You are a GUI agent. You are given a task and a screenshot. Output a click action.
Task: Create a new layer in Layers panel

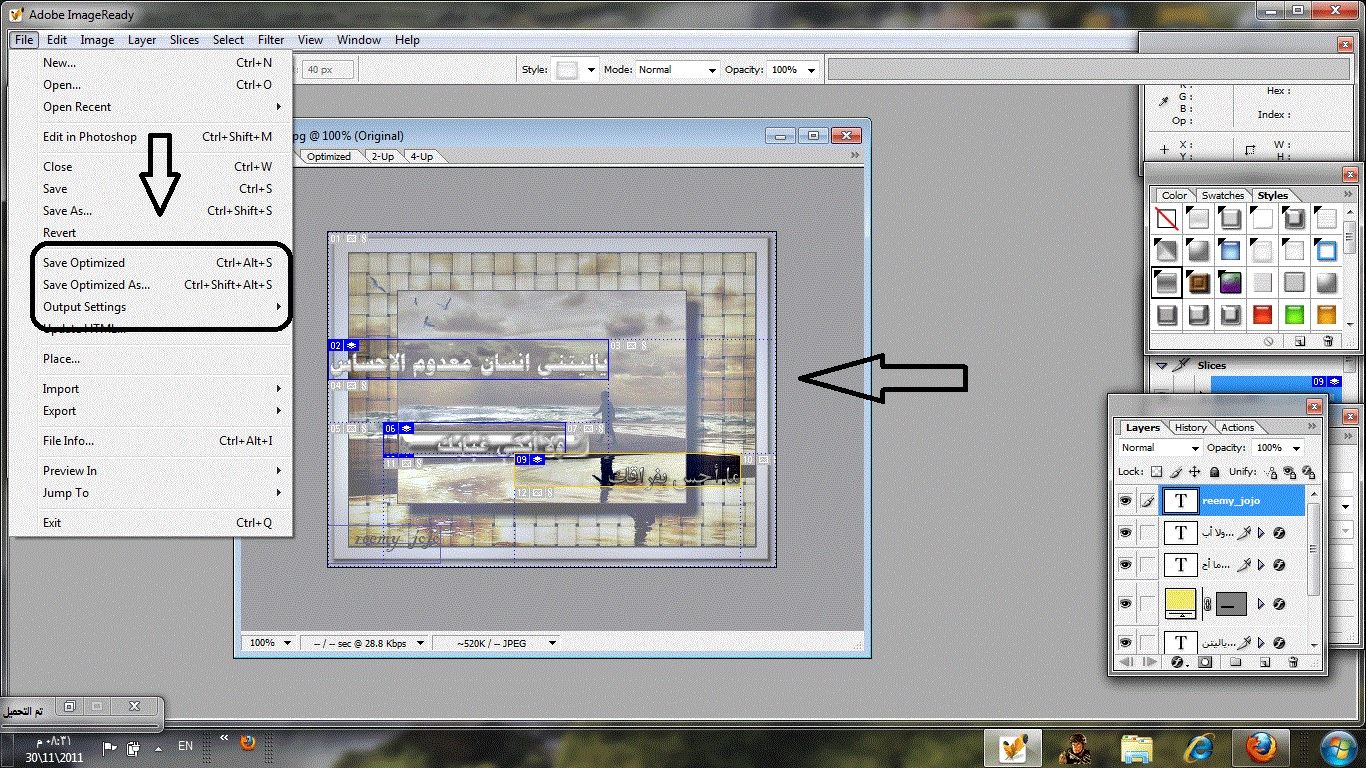(x=1264, y=662)
